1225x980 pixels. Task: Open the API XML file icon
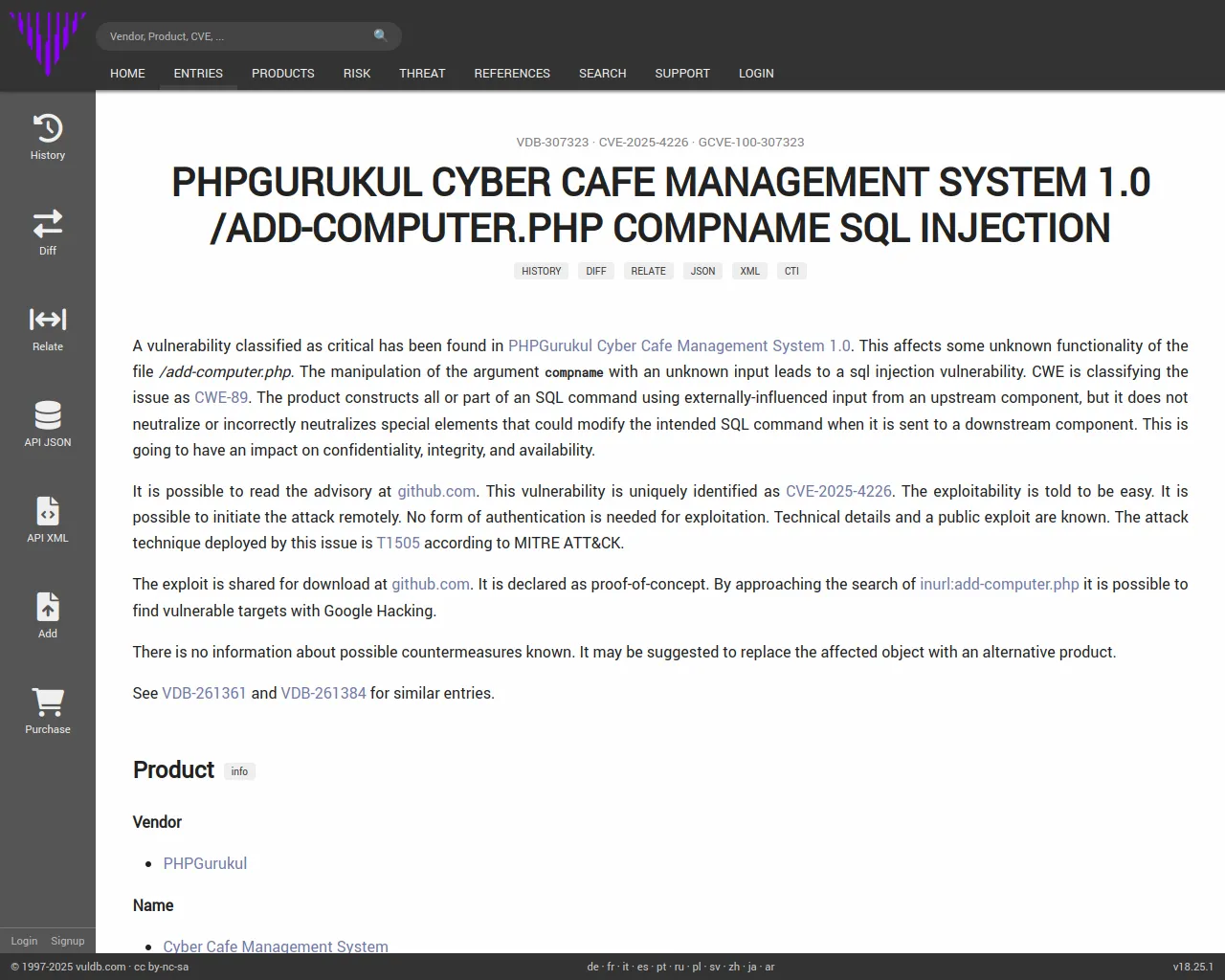click(48, 511)
